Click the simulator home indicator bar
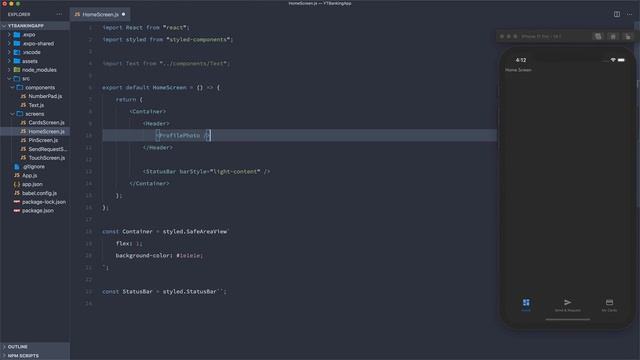This screenshot has width=640, height=360. click(568, 319)
